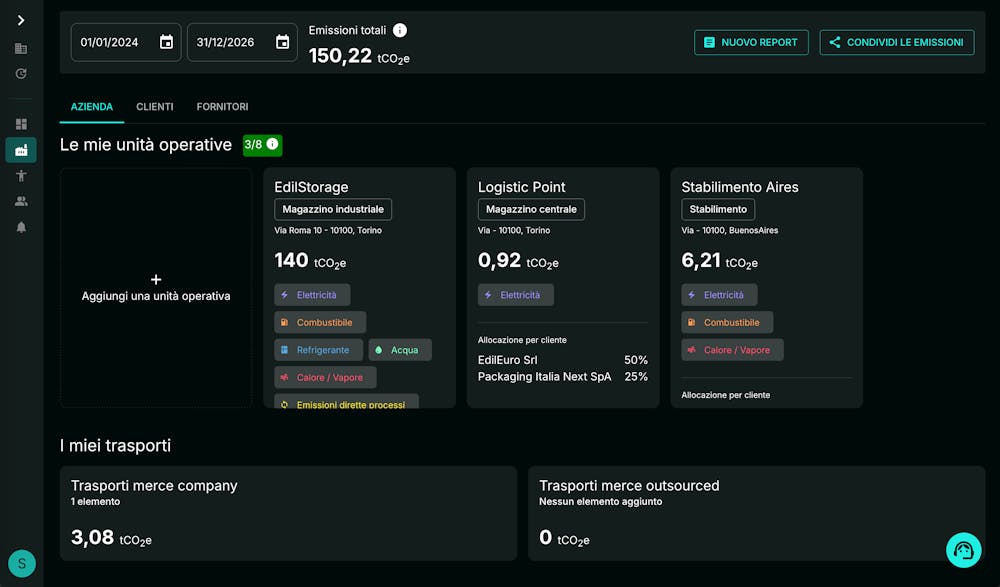Open the reports icon in the sidebar
The width and height of the screenshot is (1000, 587).
point(20,48)
